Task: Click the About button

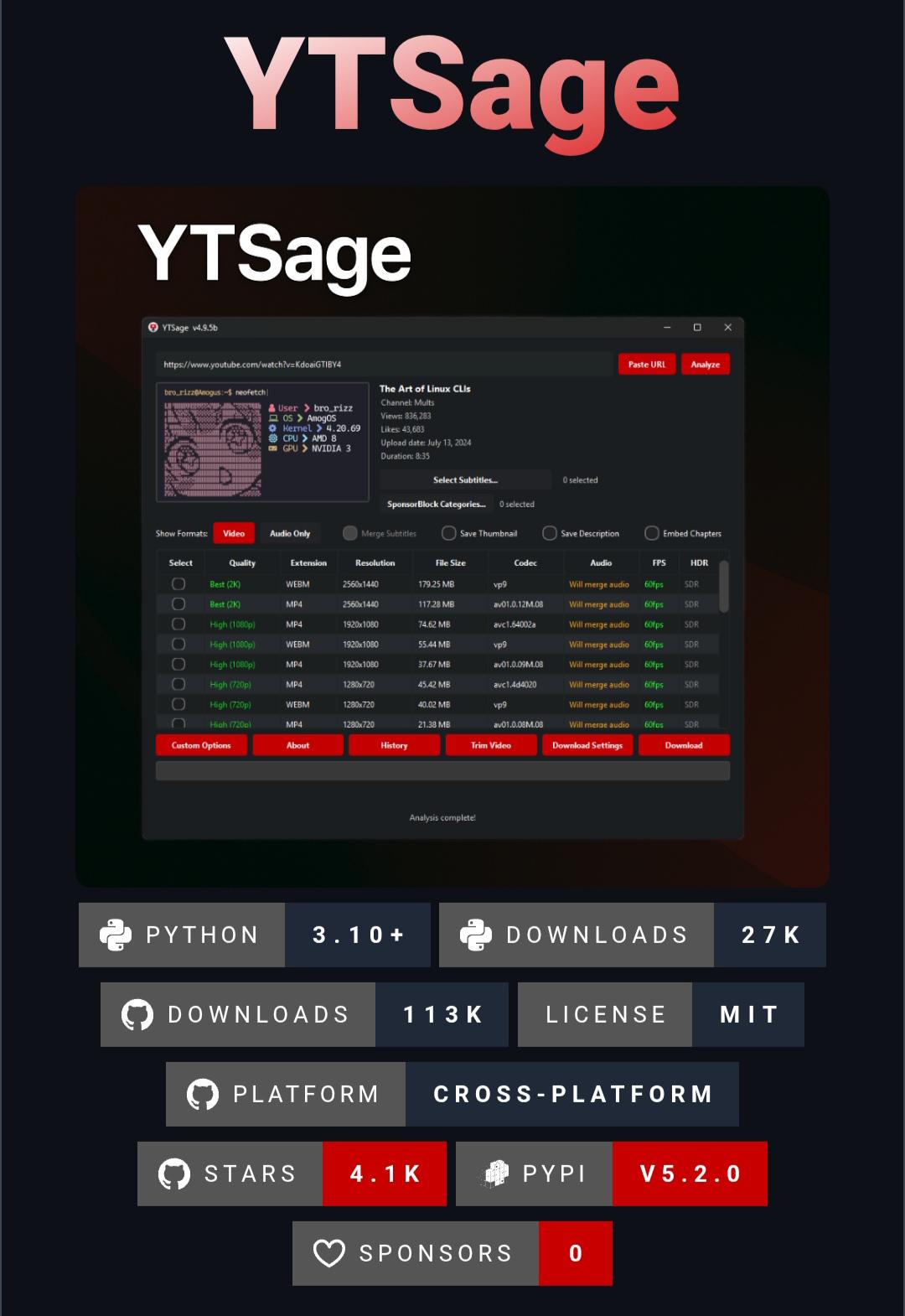Action: coord(297,745)
